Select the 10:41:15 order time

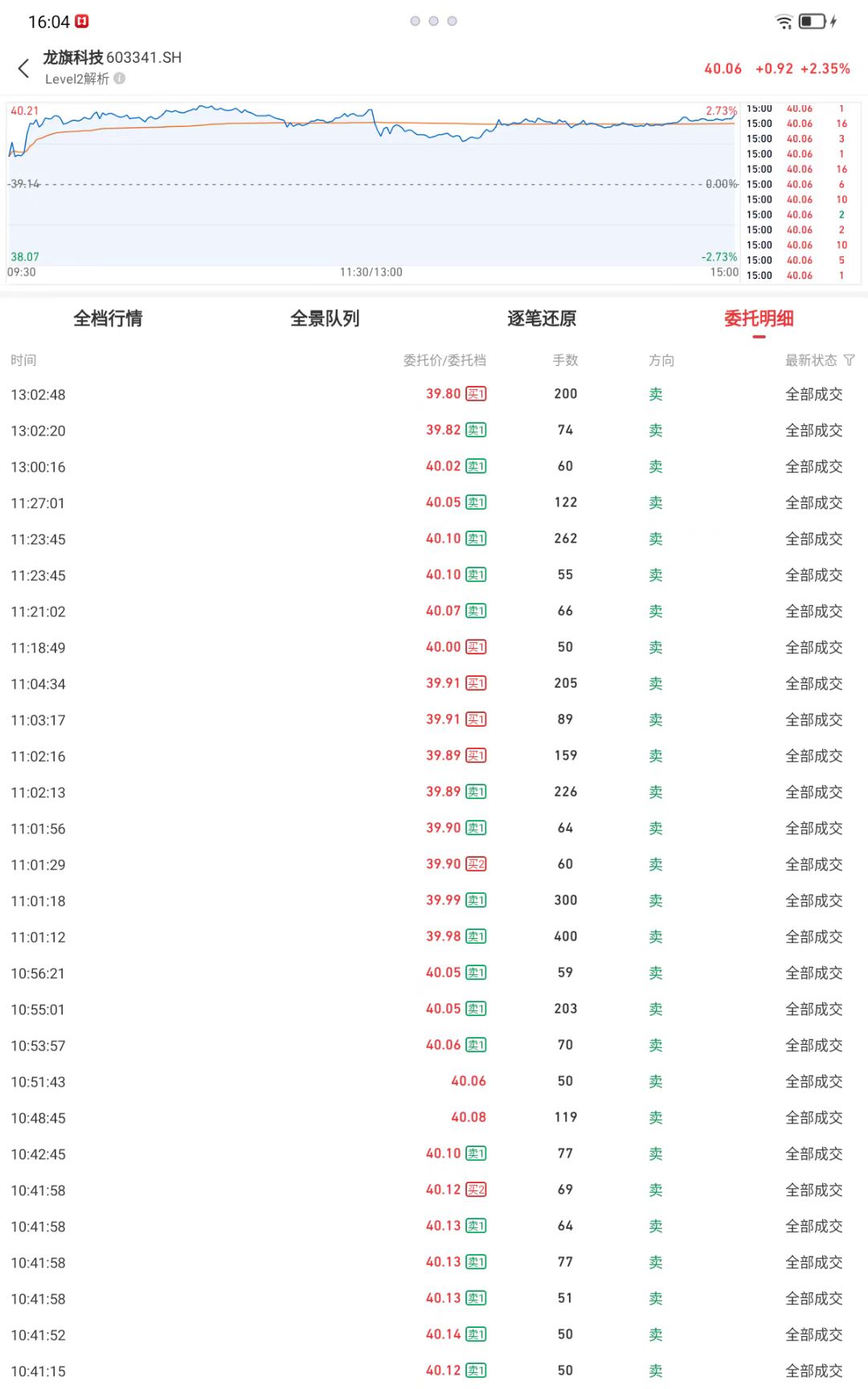pos(39,1371)
